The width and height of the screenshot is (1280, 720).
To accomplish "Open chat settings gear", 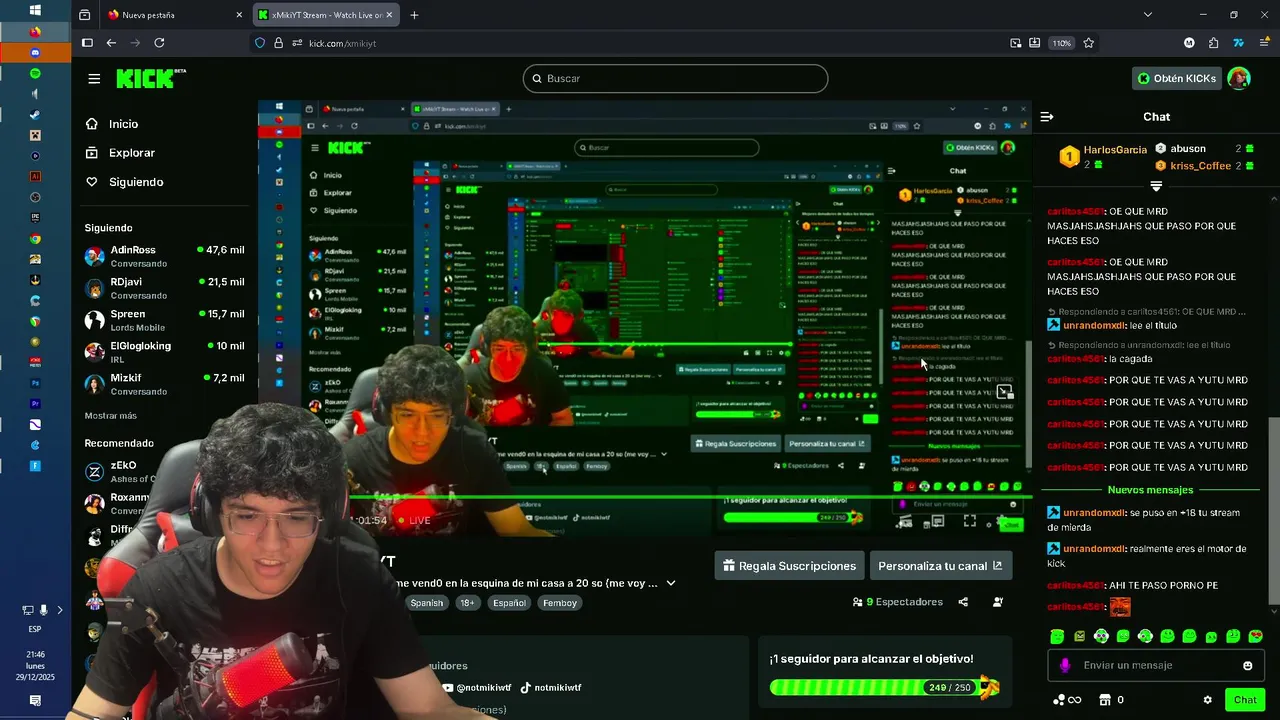I will click(x=1207, y=700).
